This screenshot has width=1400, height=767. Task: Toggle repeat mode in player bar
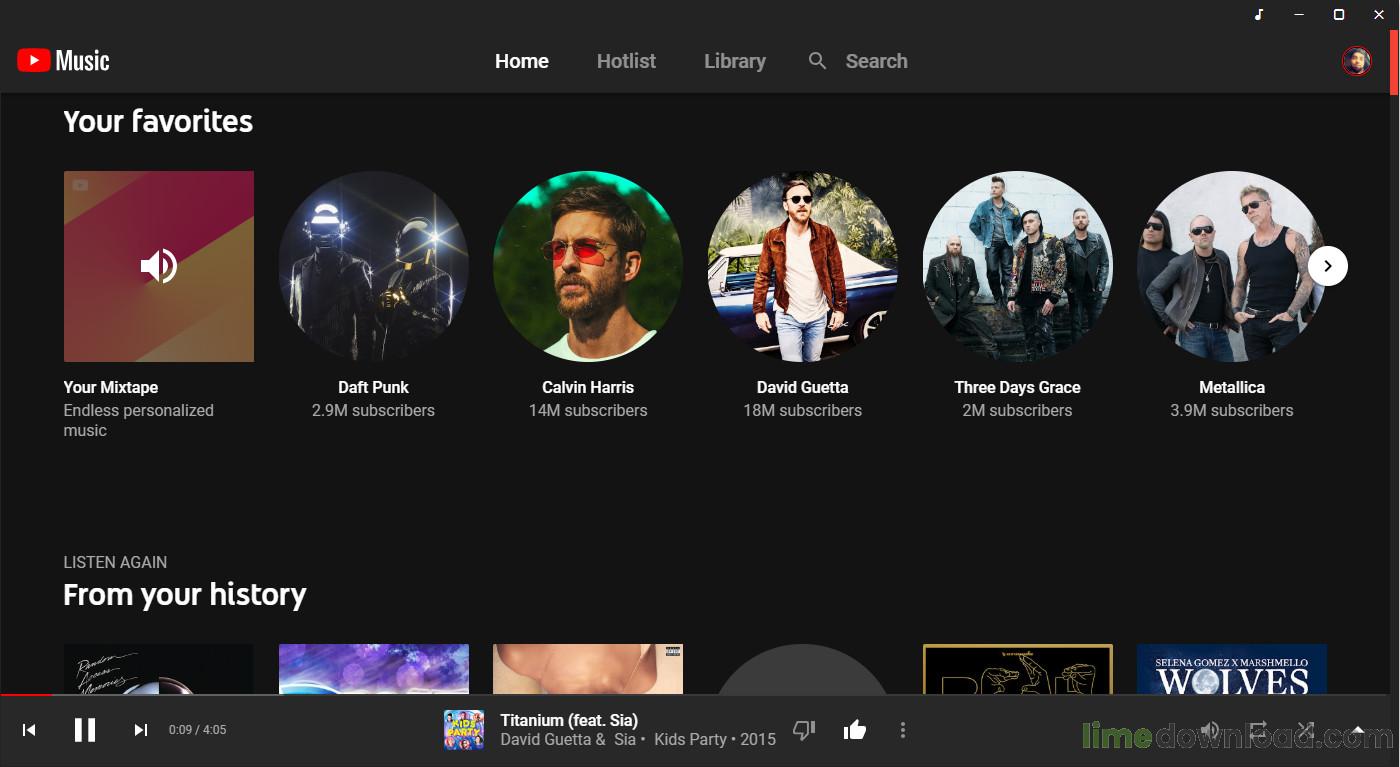click(1258, 730)
